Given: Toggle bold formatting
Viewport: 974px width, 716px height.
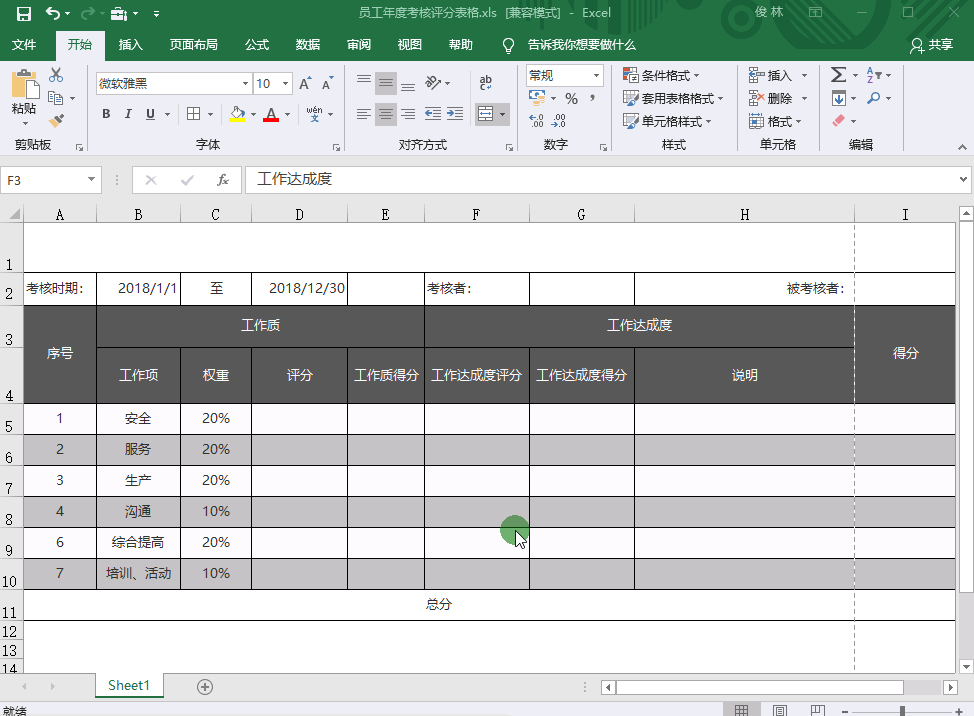Looking at the screenshot, I should [x=106, y=115].
